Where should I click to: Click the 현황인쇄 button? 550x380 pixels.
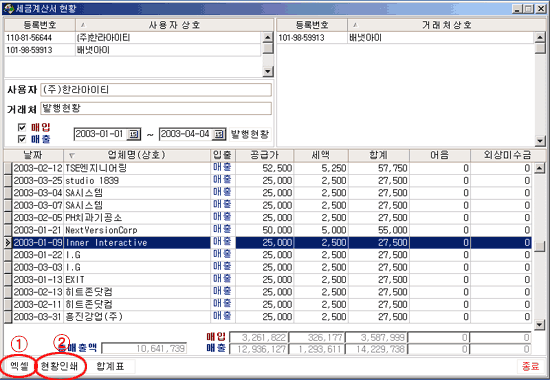[59, 366]
